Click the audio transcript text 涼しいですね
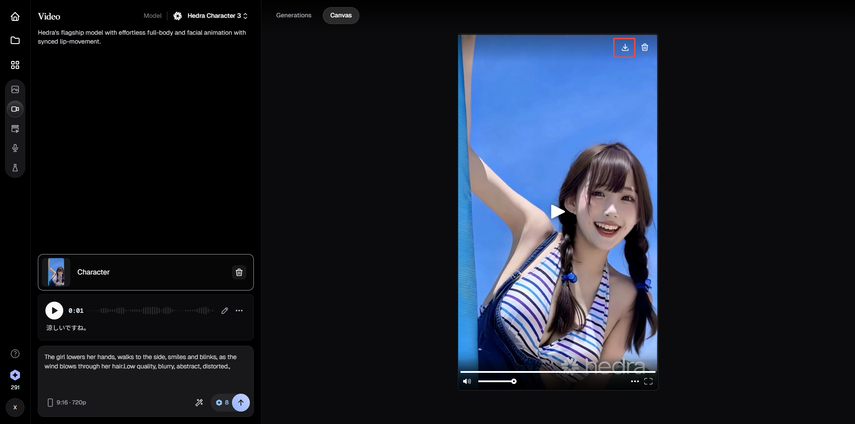The width and height of the screenshot is (855, 424). (x=67, y=328)
